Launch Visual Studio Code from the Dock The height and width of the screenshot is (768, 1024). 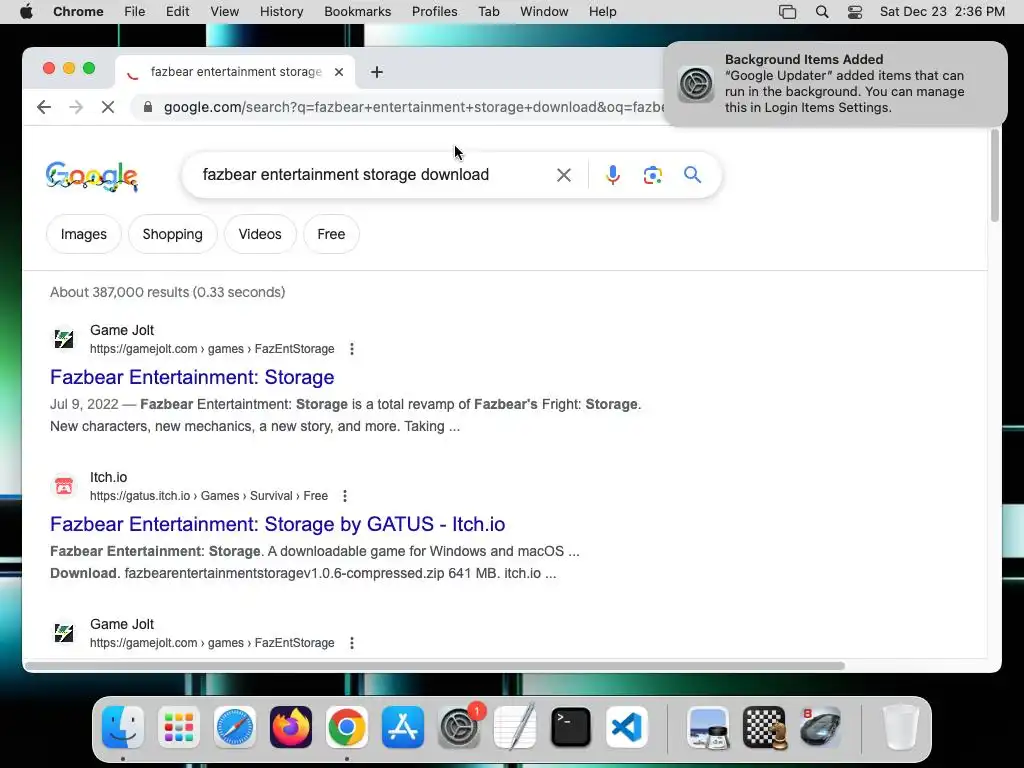(627, 727)
